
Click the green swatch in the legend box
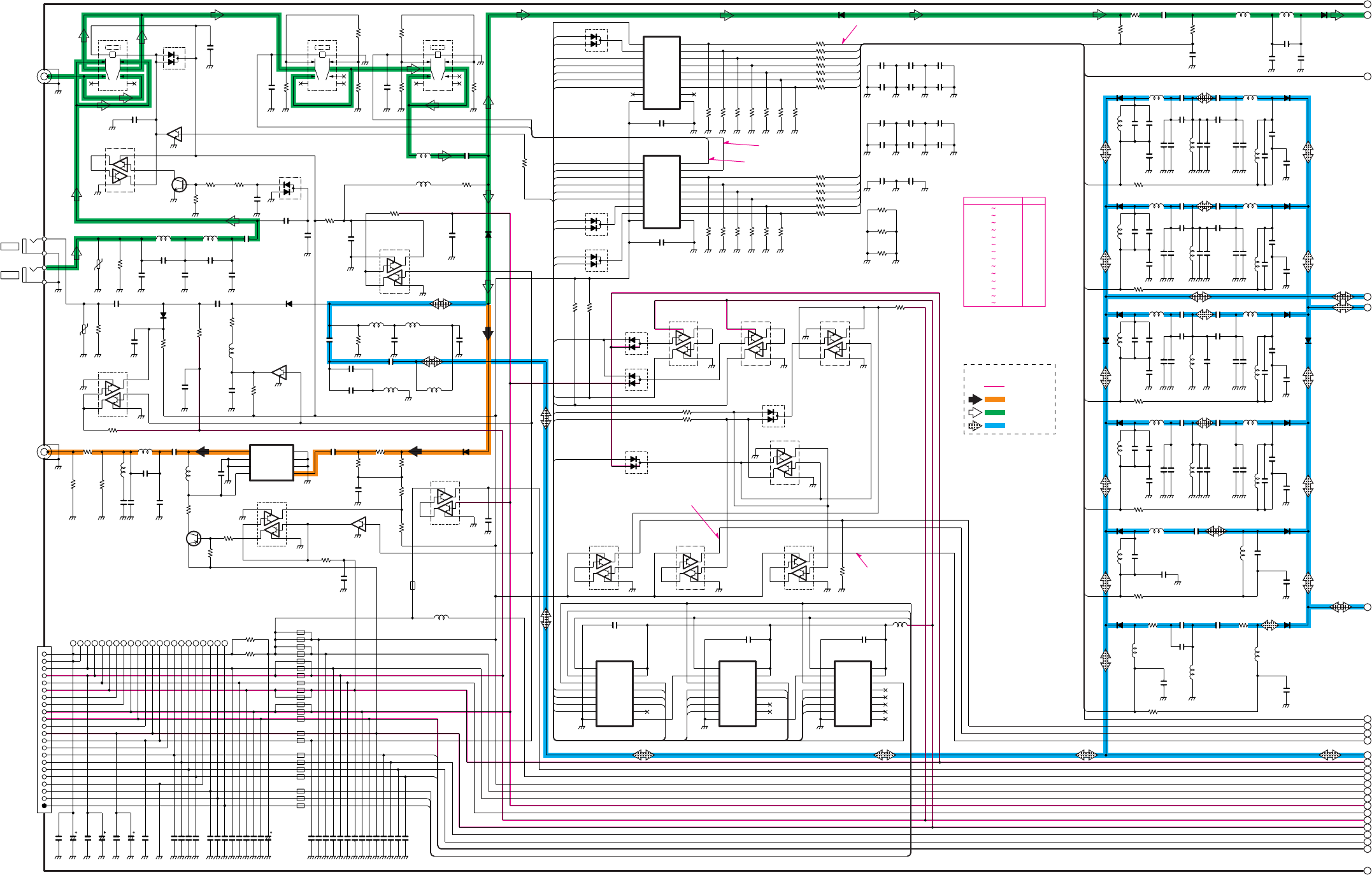point(994,413)
